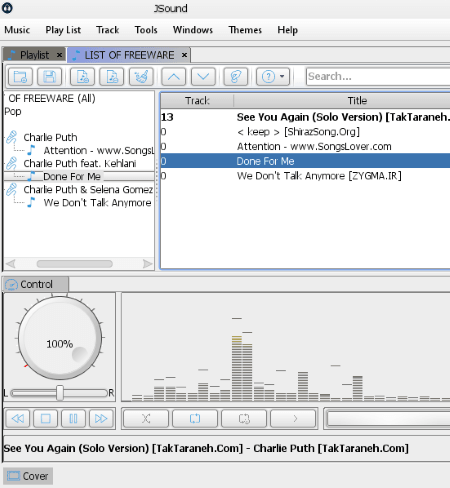Adjust the L-R balance slider

(x=59, y=393)
